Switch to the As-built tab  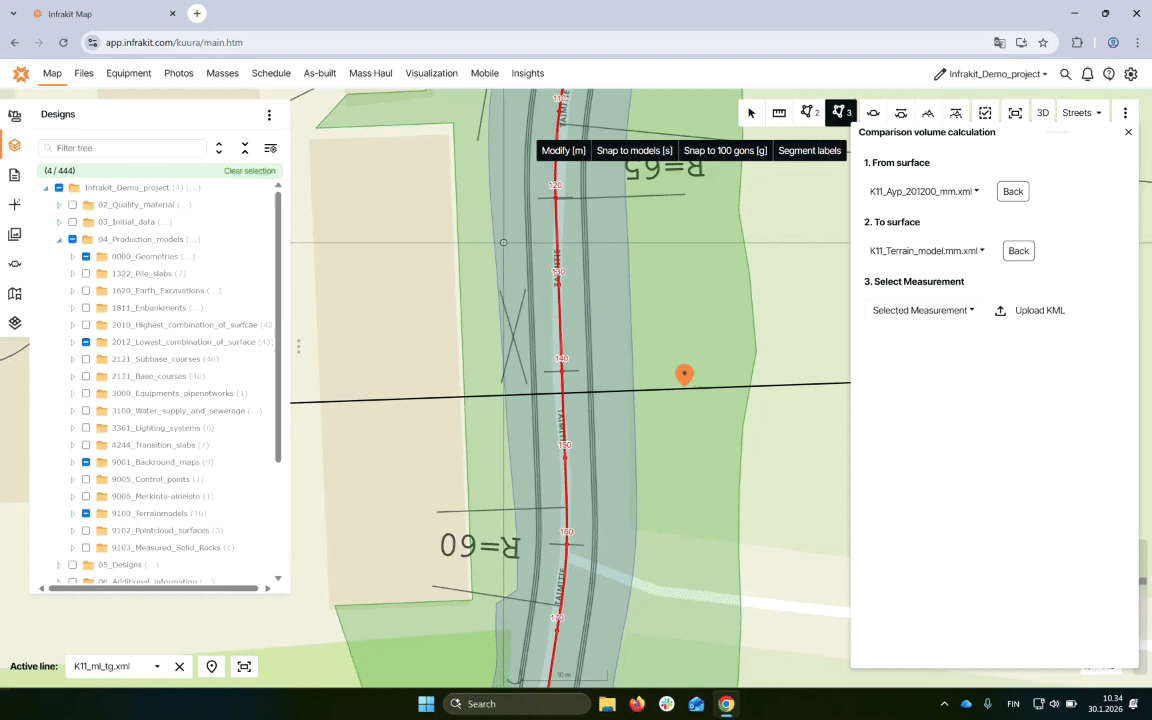(x=319, y=73)
